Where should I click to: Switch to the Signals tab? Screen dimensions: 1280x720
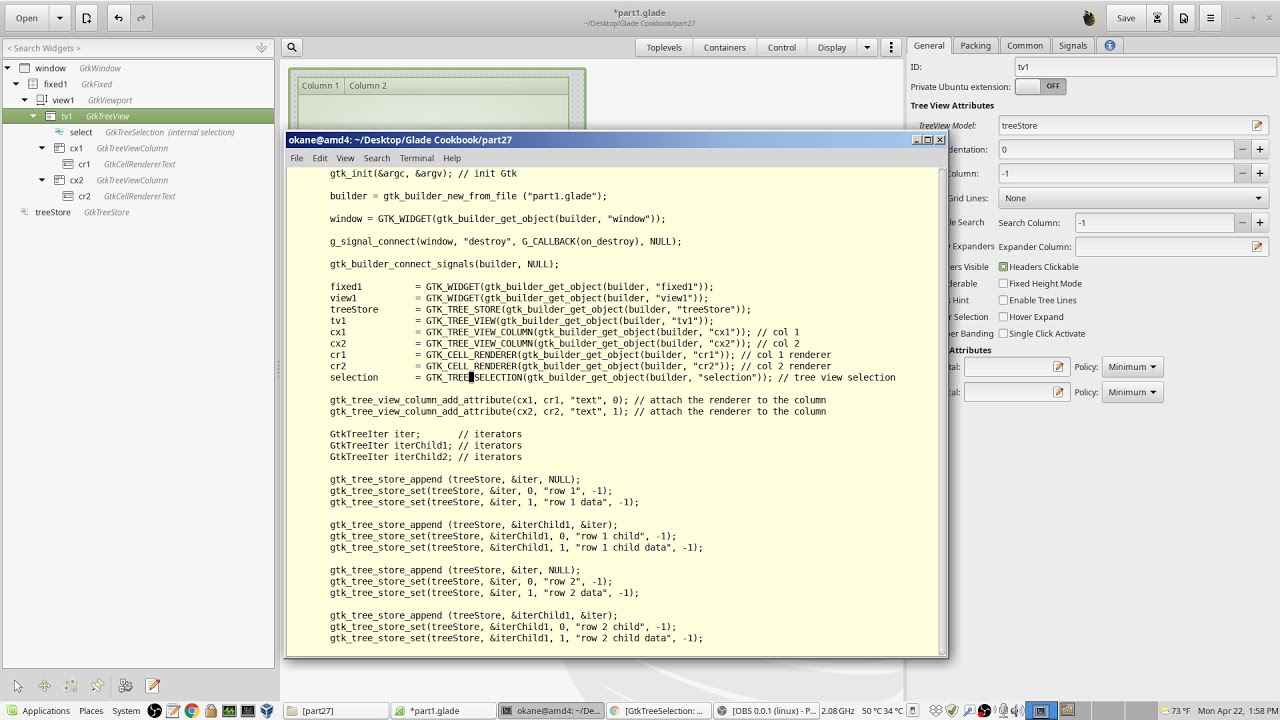pyautogui.click(x=1073, y=46)
